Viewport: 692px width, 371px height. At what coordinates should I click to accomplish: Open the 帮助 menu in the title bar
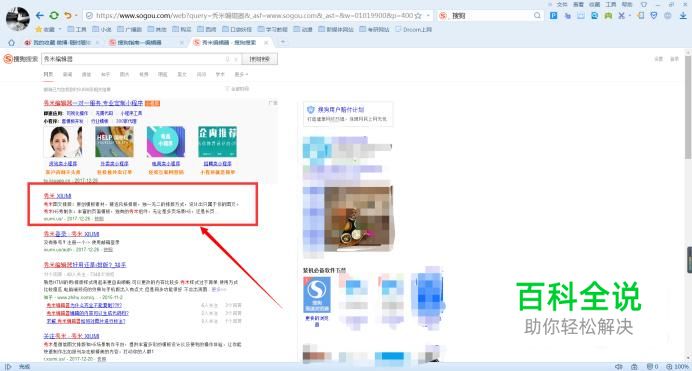[x=627, y=4]
